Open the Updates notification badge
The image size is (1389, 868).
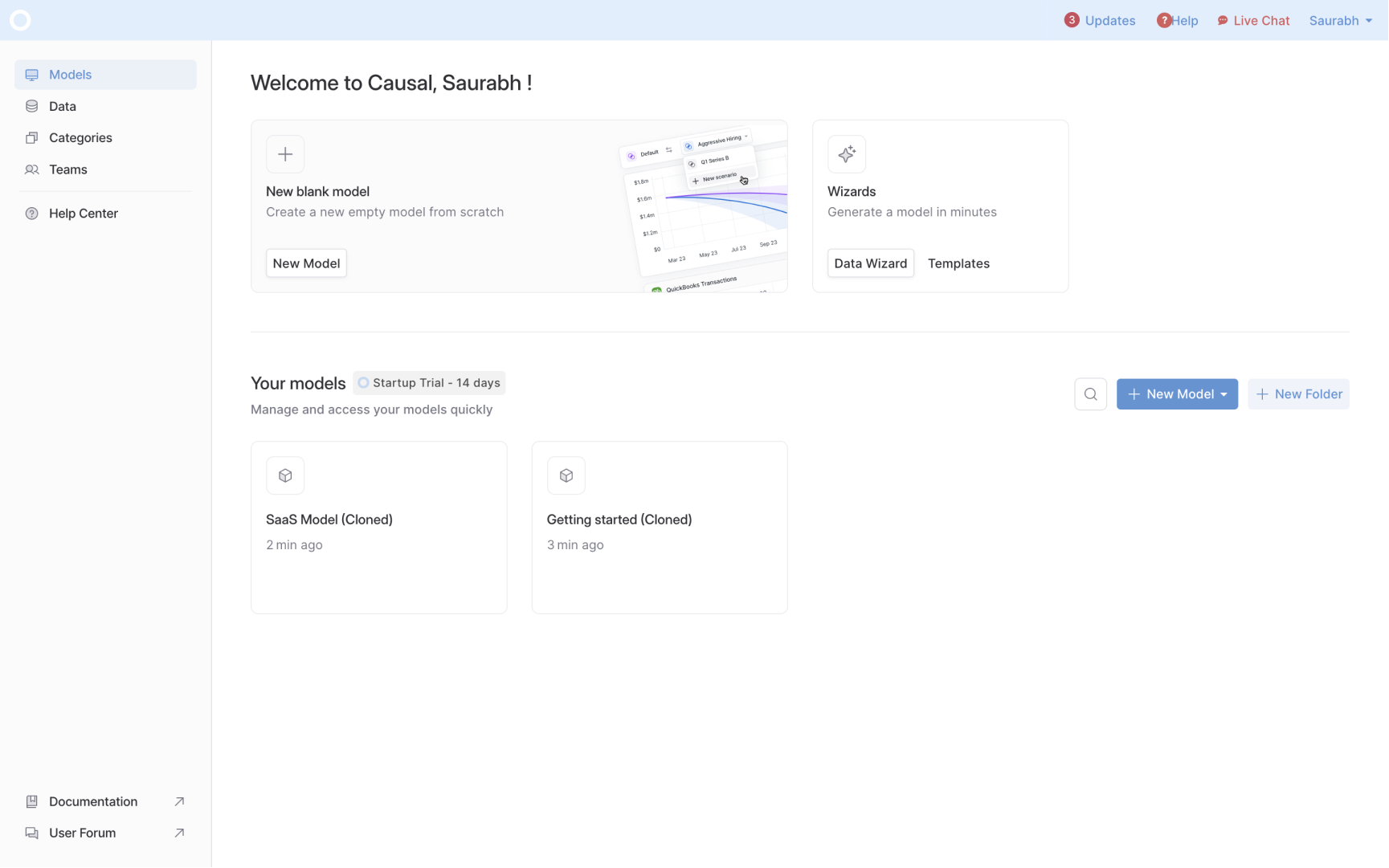point(1072,20)
